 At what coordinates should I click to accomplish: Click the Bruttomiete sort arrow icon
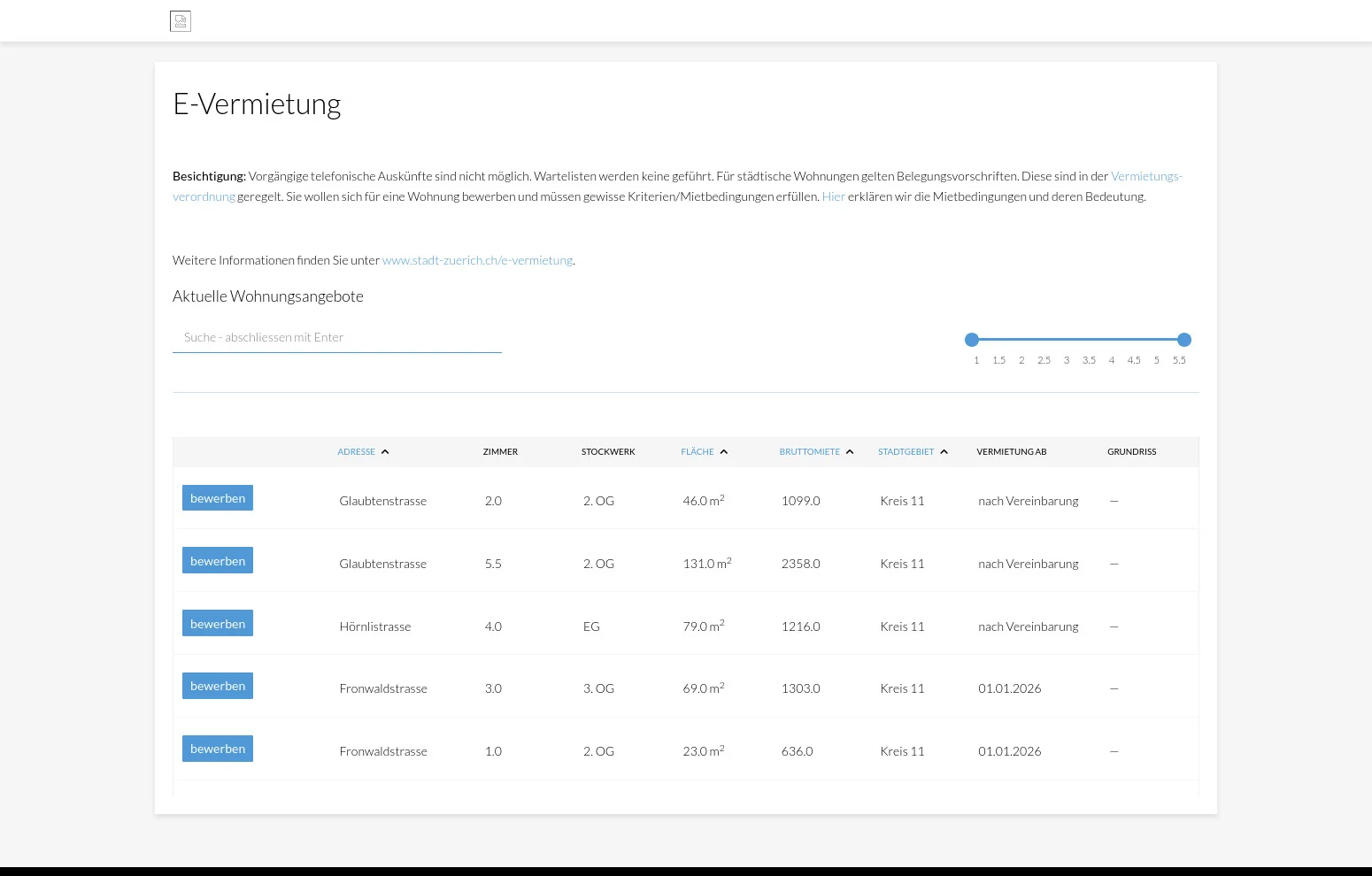850,452
